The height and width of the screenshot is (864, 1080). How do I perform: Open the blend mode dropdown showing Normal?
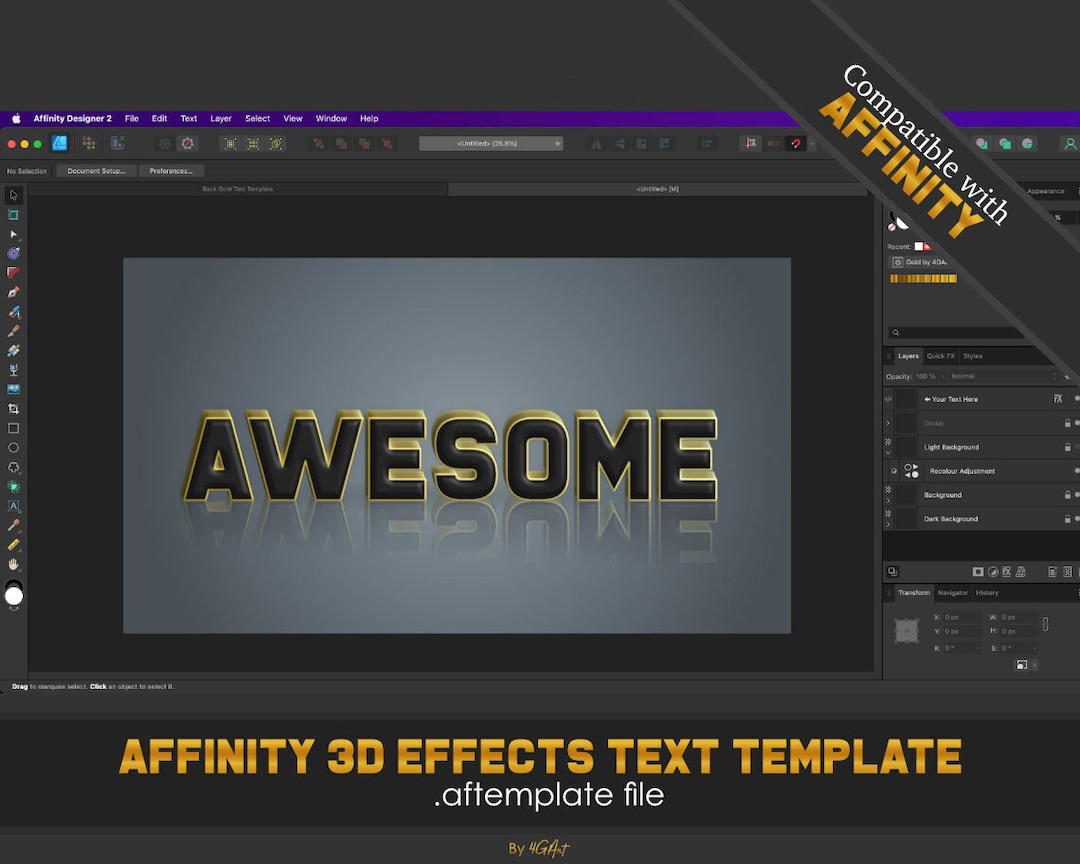tap(963, 376)
